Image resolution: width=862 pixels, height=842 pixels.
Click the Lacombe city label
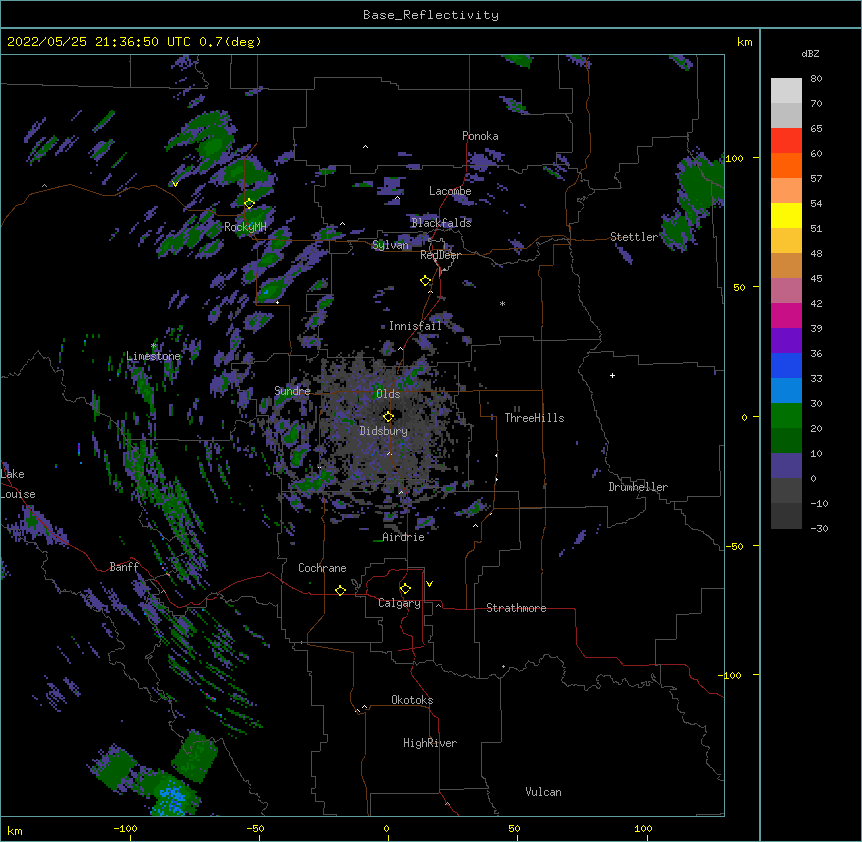450,191
